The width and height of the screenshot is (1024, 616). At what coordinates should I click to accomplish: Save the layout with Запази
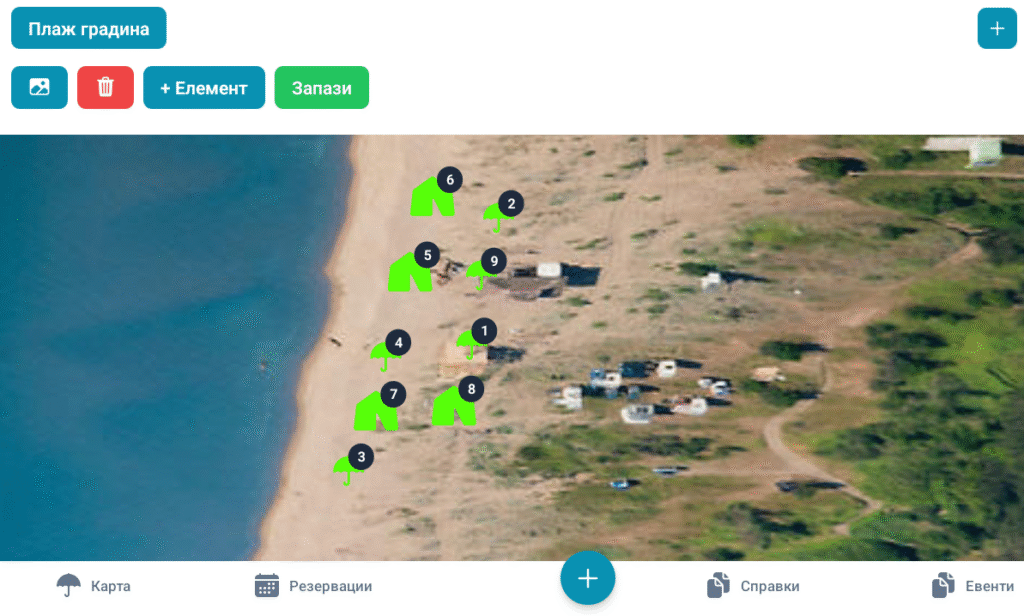click(x=321, y=87)
